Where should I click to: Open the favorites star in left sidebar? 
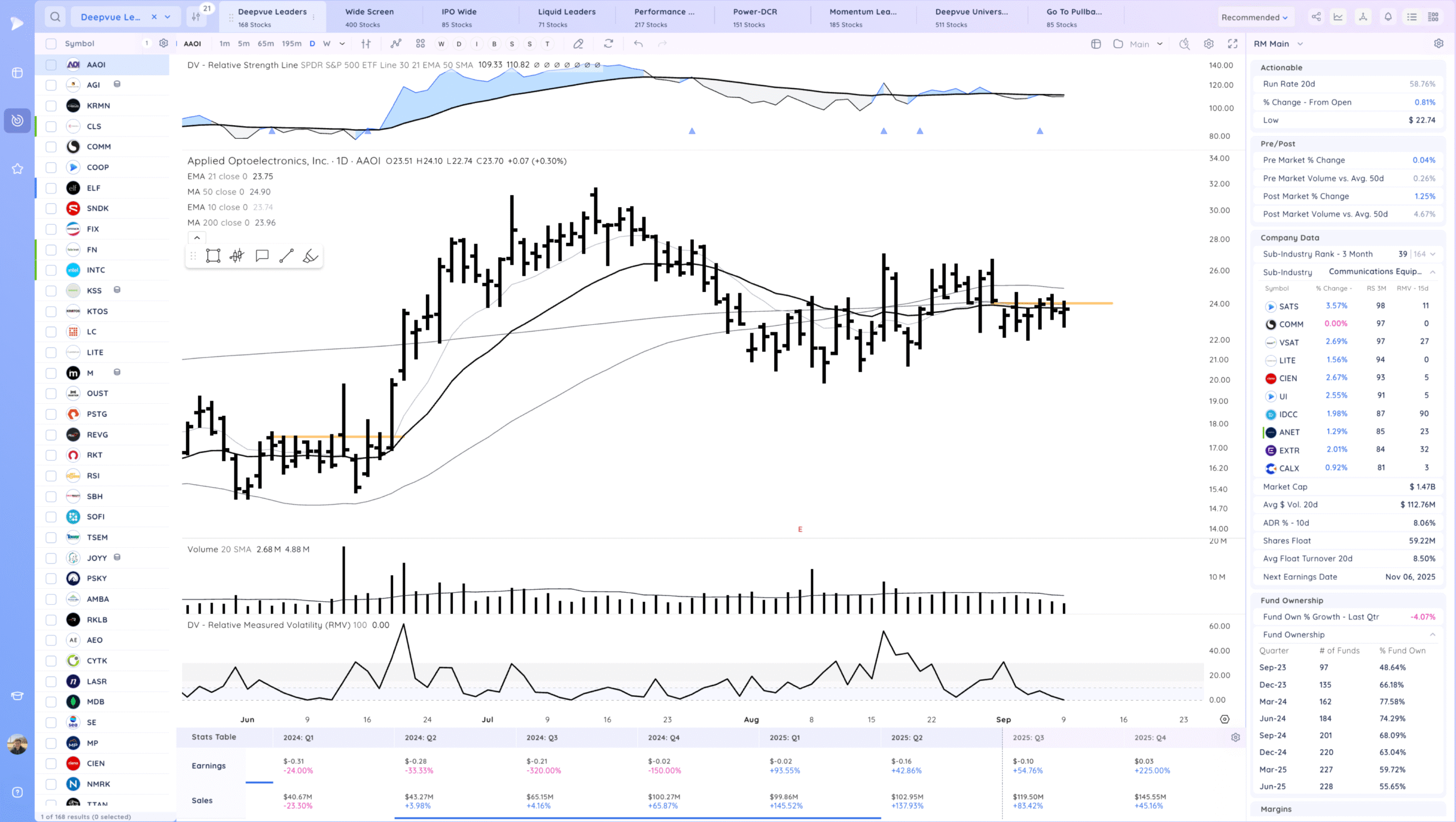[18, 169]
